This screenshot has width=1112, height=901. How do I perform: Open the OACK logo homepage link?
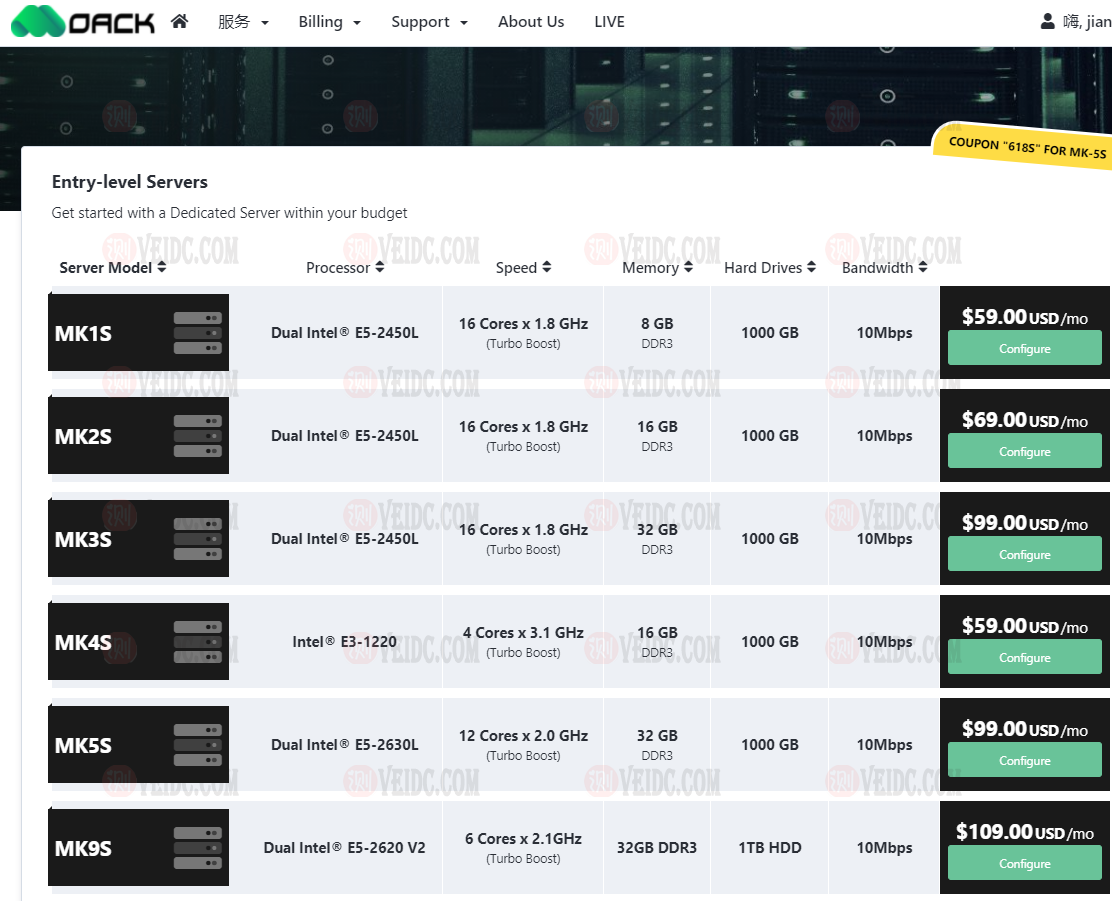point(83,21)
